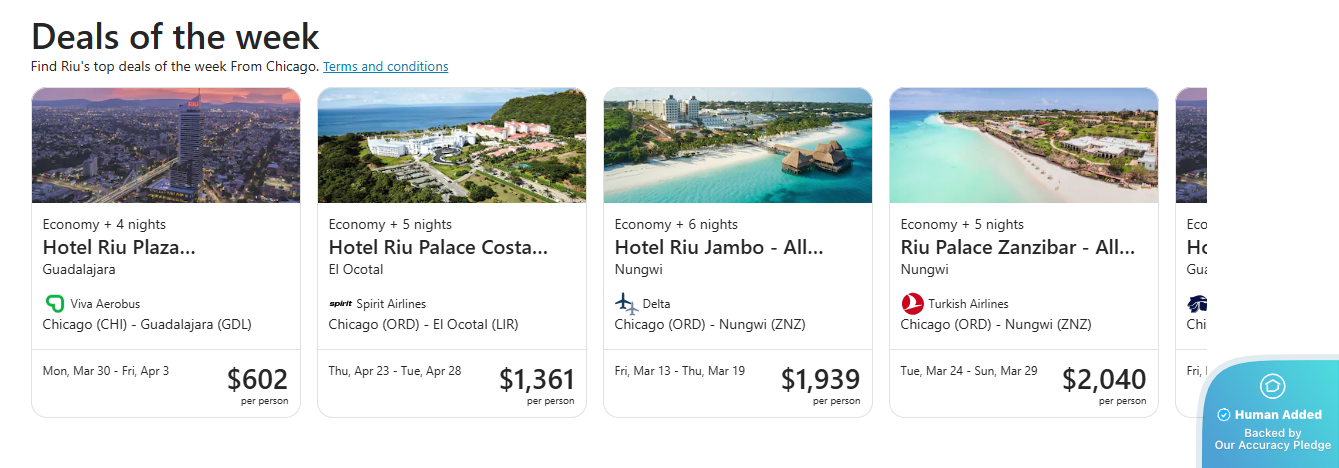
Task: Click the Spirit Airlines logo icon
Action: [x=340, y=304]
